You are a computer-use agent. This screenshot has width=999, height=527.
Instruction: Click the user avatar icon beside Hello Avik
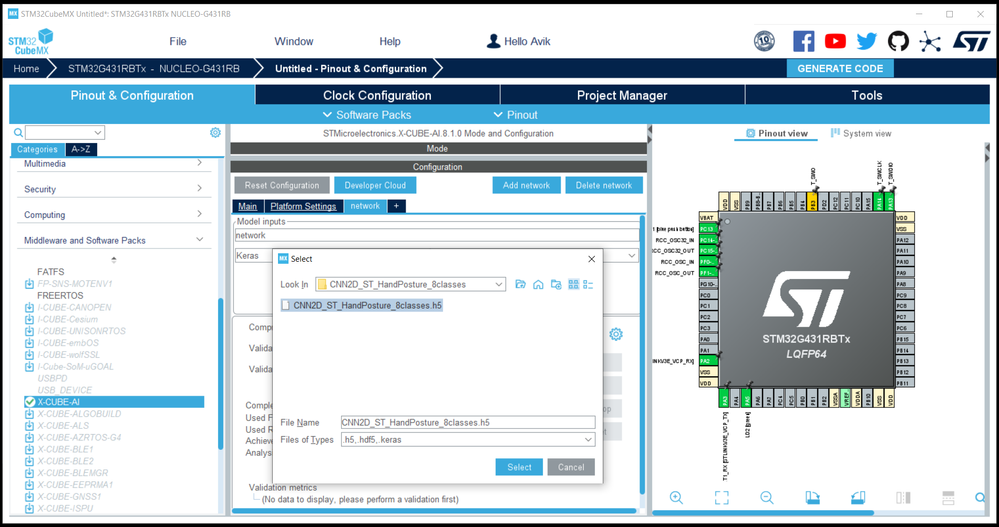pyautogui.click(x=493, y=41)
